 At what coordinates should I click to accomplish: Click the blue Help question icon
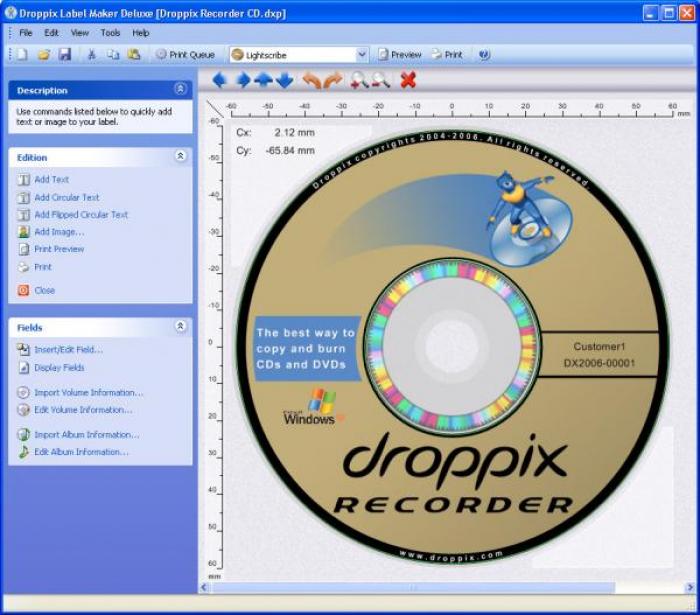pyautogui.click(x=484, y=54)
